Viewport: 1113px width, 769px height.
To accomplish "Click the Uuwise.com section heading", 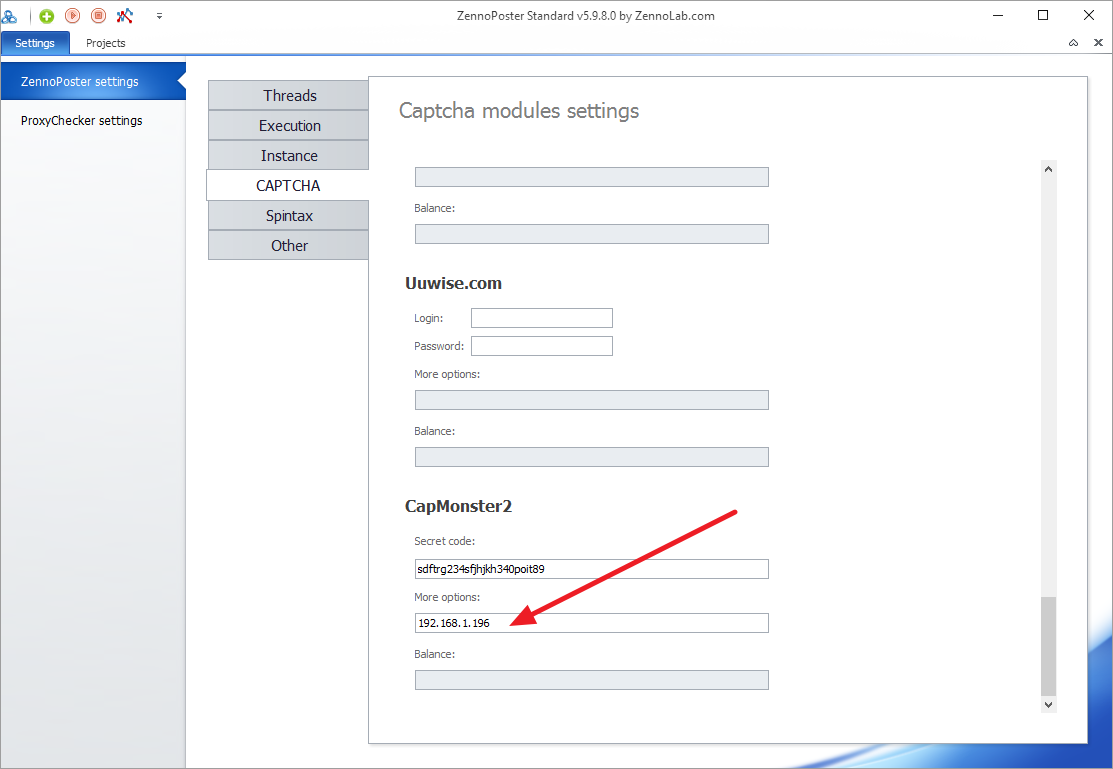I will pos(453,283).
